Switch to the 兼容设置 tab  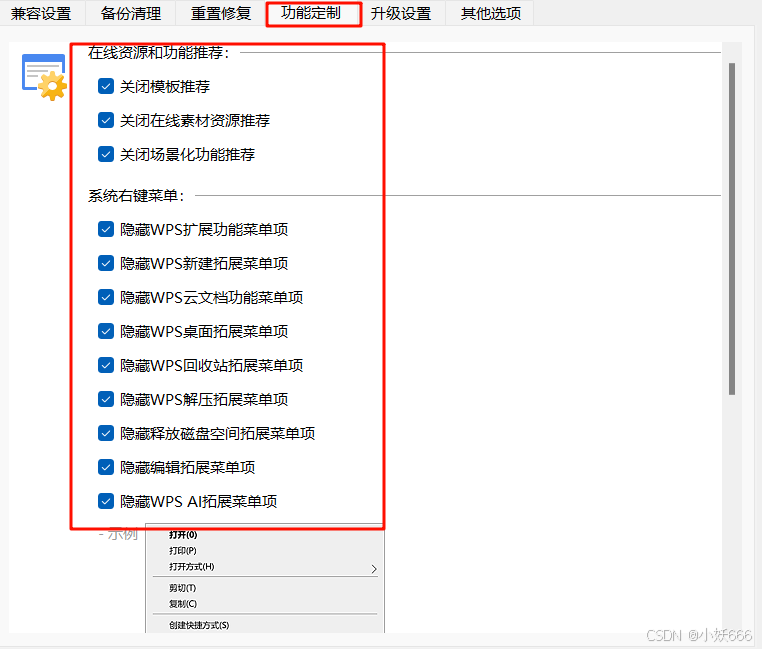tap(42, 13)
